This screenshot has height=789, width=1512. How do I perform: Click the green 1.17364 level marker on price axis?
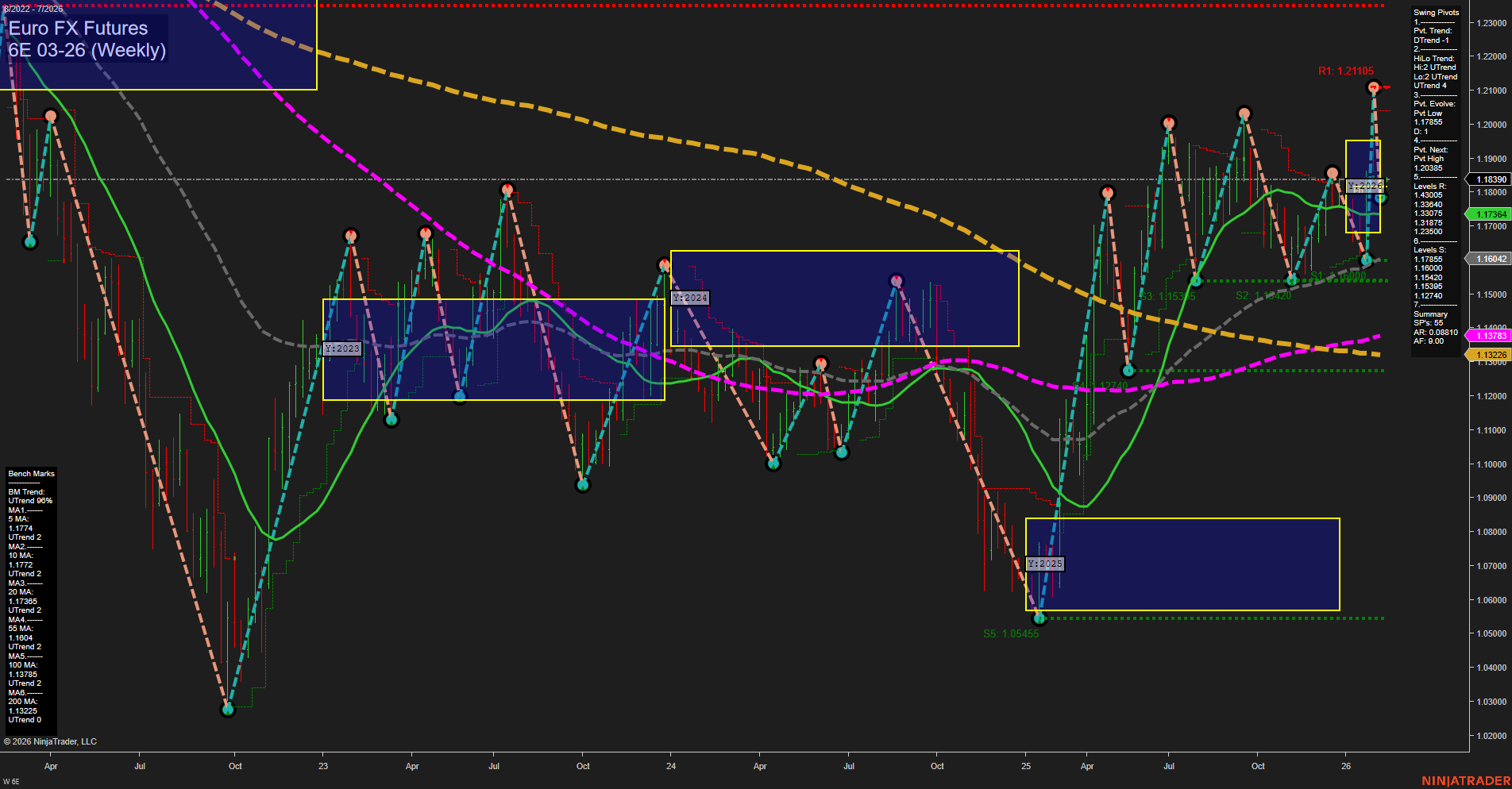[1488, 214]
